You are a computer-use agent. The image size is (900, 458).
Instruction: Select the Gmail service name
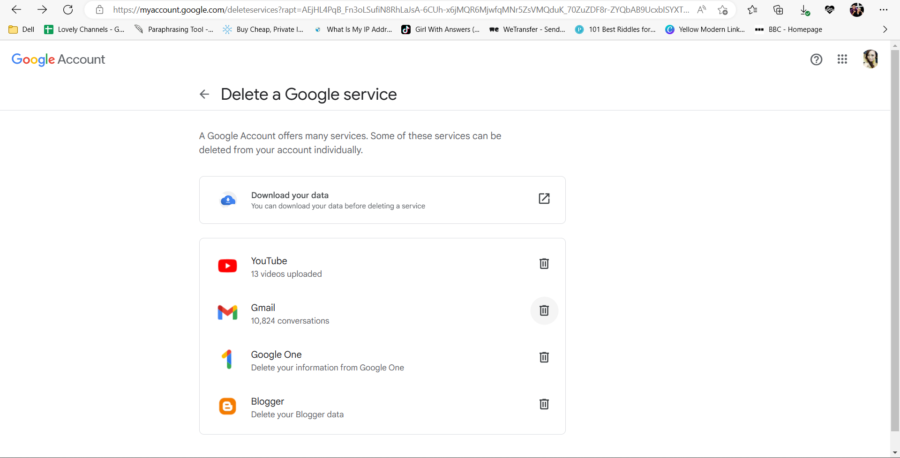tap(263, 308)
